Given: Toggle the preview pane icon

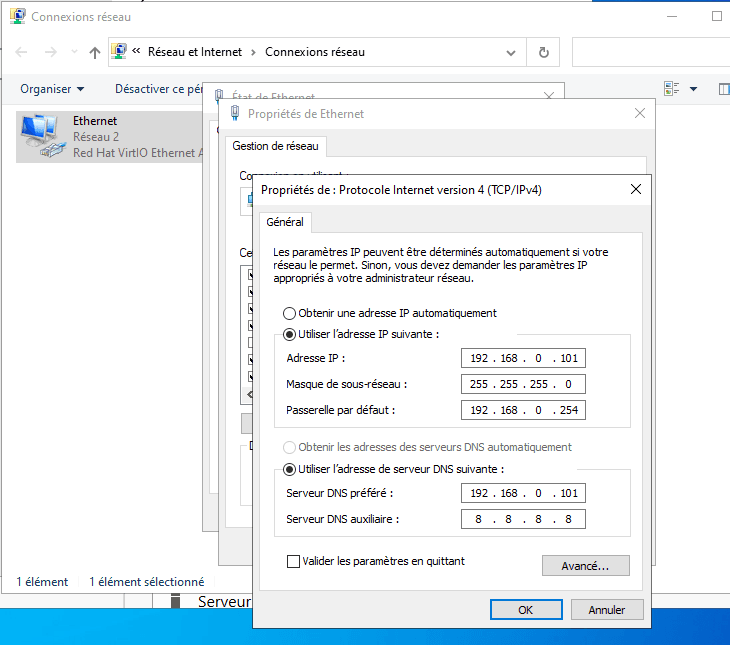Looking at the screenshot, I should click(x=724, y=89).
